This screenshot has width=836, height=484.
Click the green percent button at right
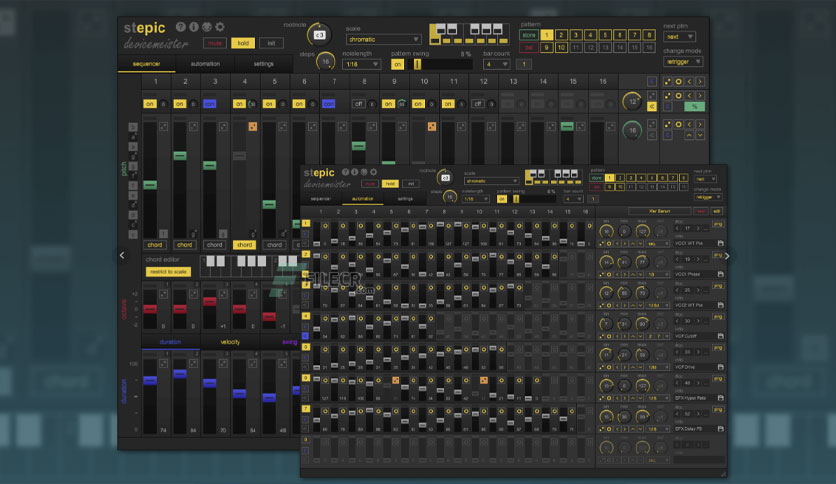[695, 107]
